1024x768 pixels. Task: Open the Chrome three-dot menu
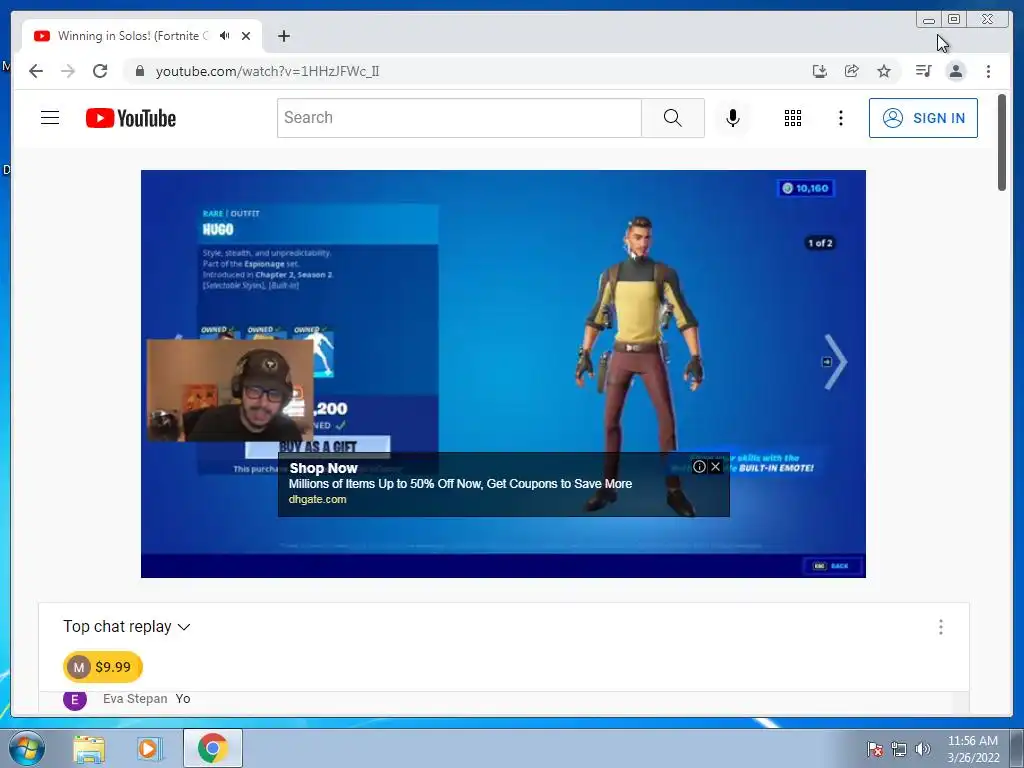point(988,71)
